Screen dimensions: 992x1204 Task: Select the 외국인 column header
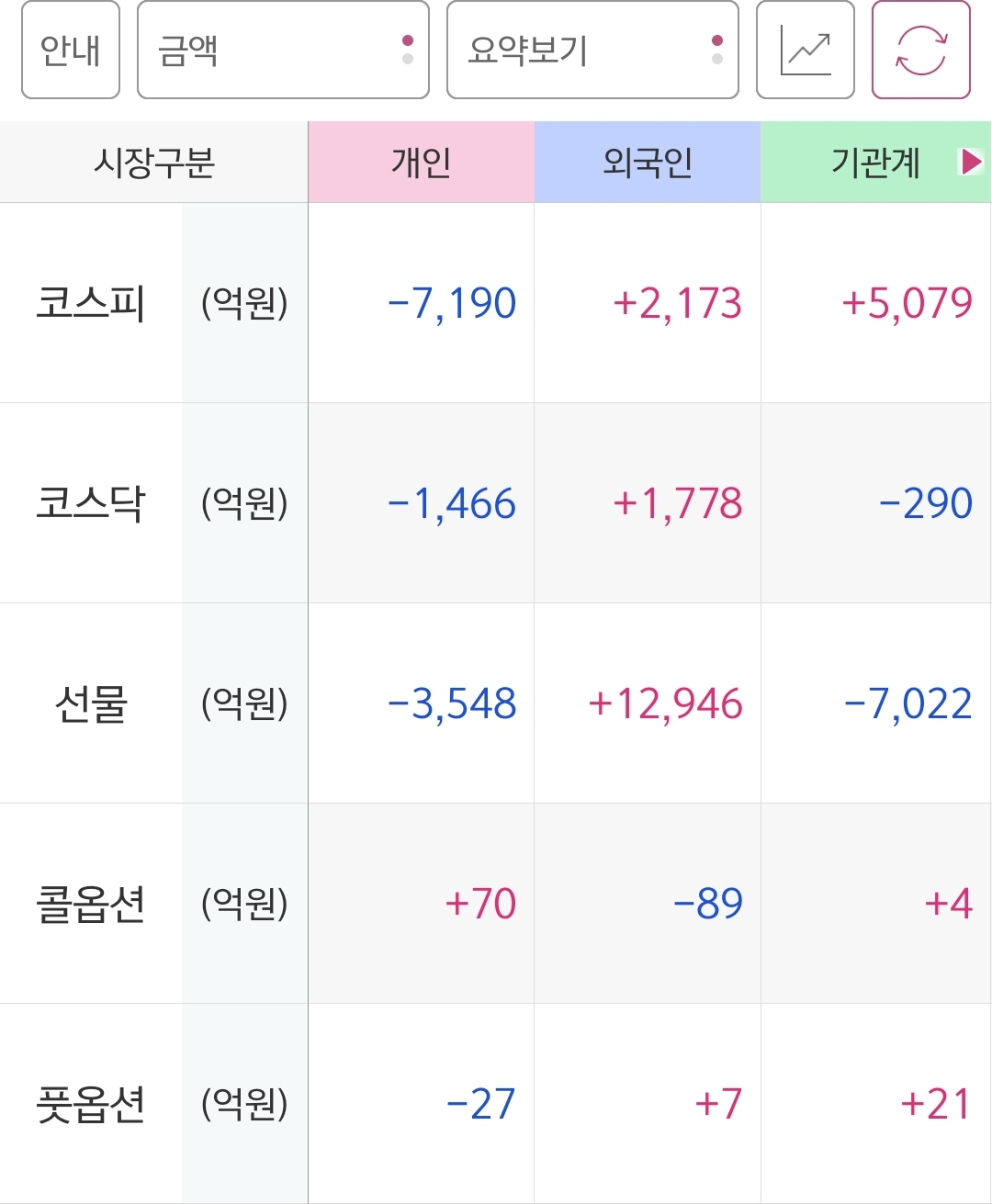[x=648, y=162]
